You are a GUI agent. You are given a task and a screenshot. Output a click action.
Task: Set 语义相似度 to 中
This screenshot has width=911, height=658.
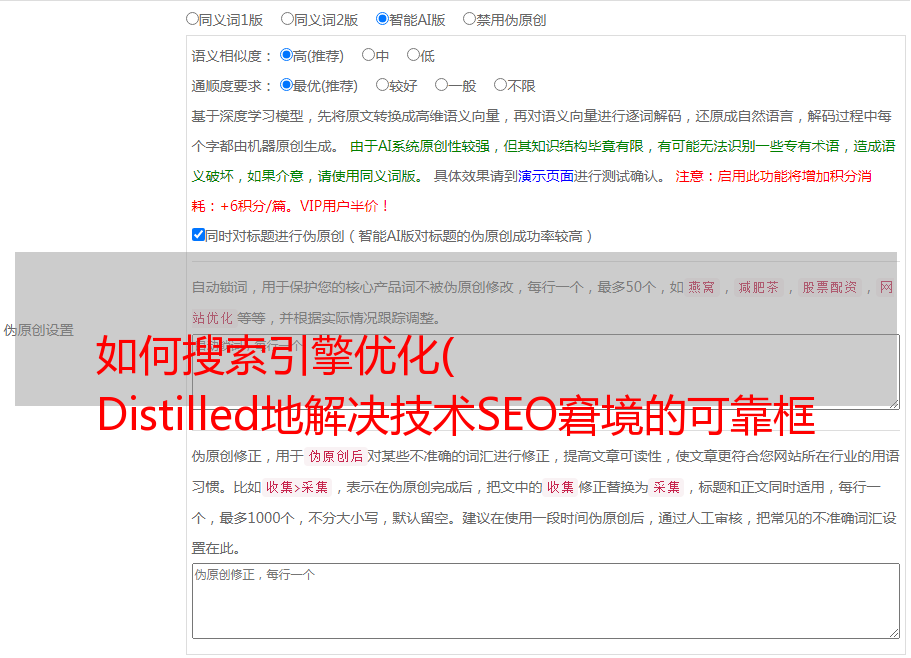(x=368, y=56)
